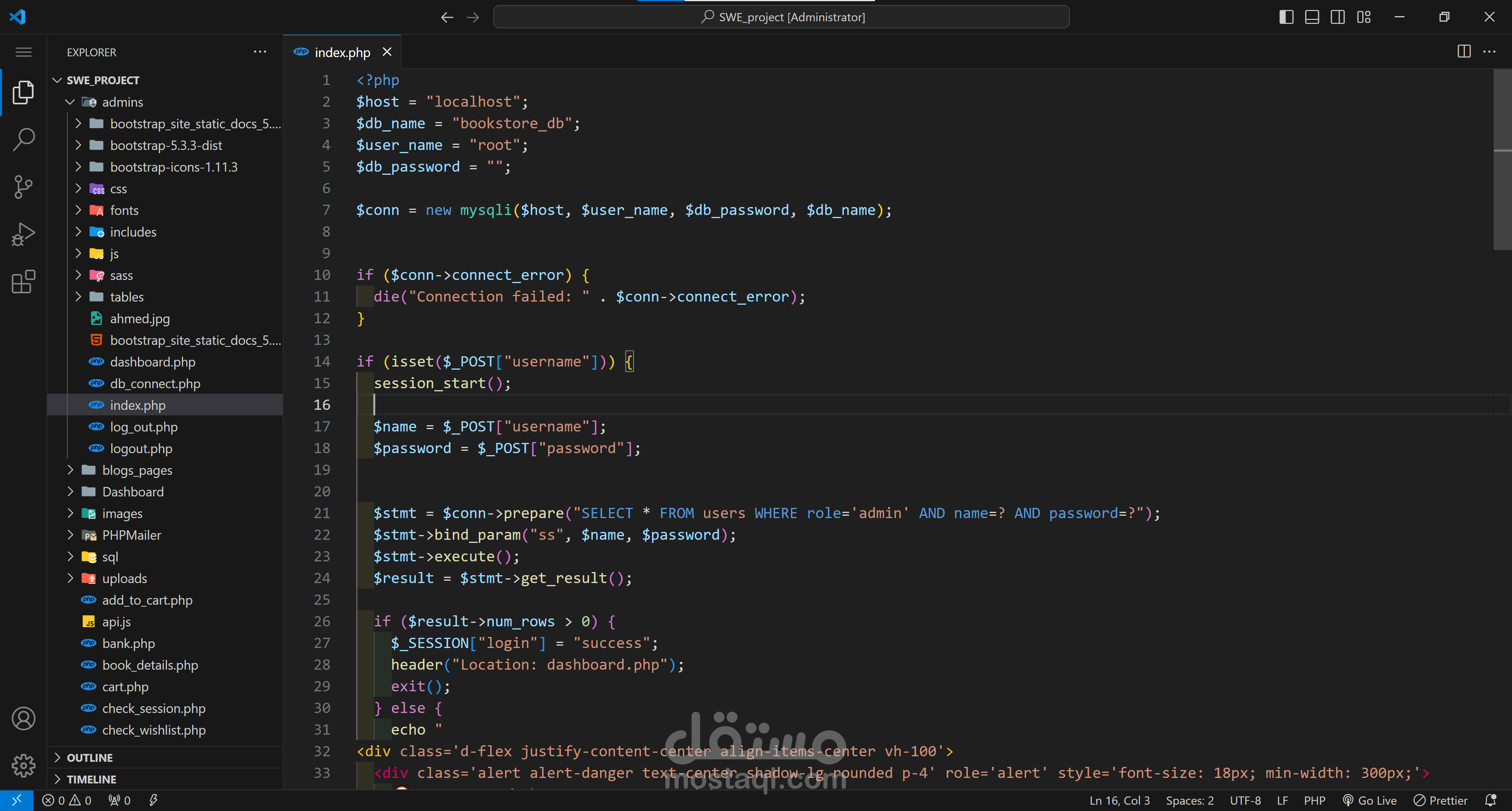Toggle the Secondary Side Bar layout button
Viewport: 1512px width, 811px height.
point(1338,17)
